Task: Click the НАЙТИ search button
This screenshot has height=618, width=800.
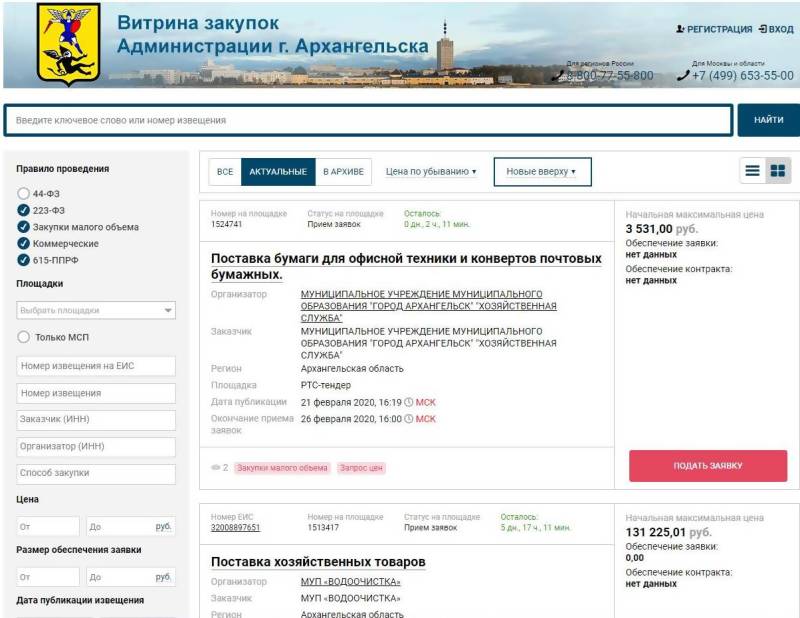Action: (768, 120)
